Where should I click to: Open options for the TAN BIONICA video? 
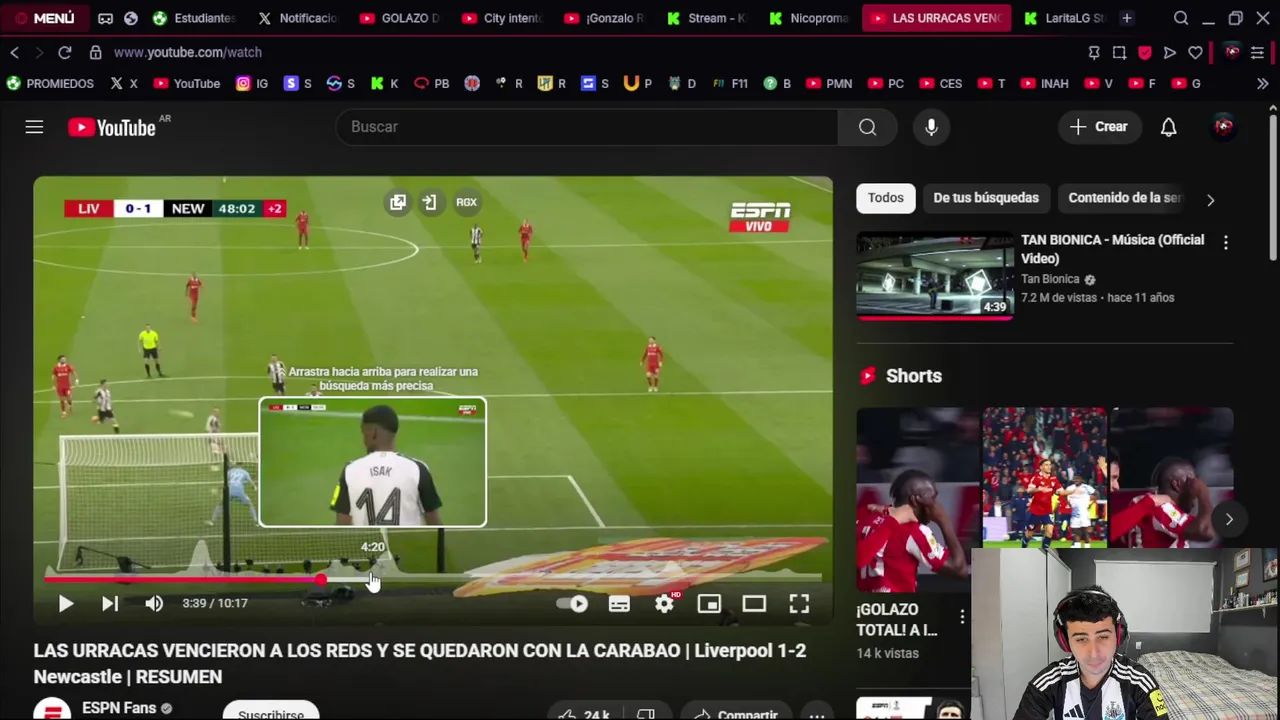coord(1225,242)
